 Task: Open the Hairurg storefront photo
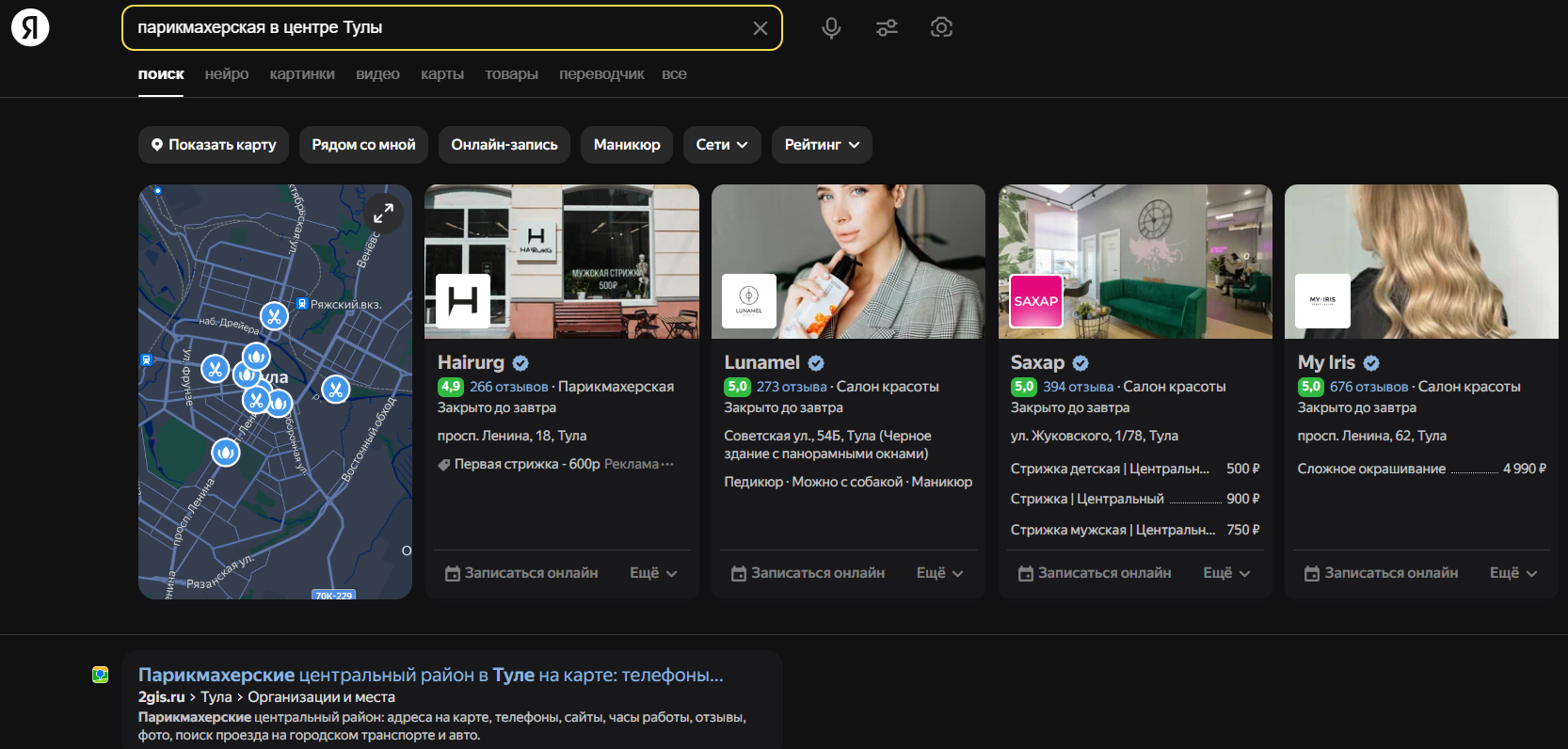pyautogui.click(x=562, y=262)
